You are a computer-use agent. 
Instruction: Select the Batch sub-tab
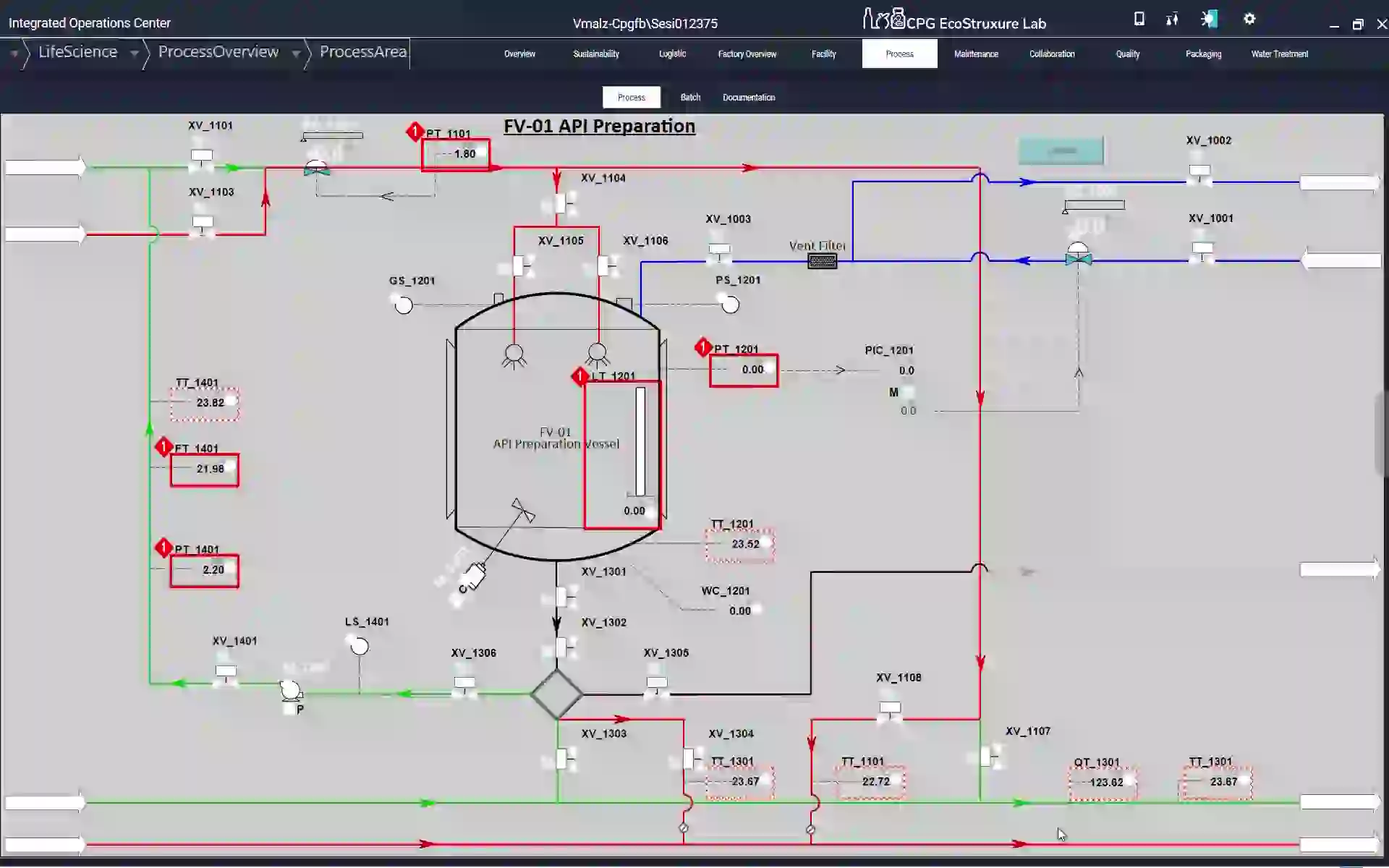pos(690,98)
